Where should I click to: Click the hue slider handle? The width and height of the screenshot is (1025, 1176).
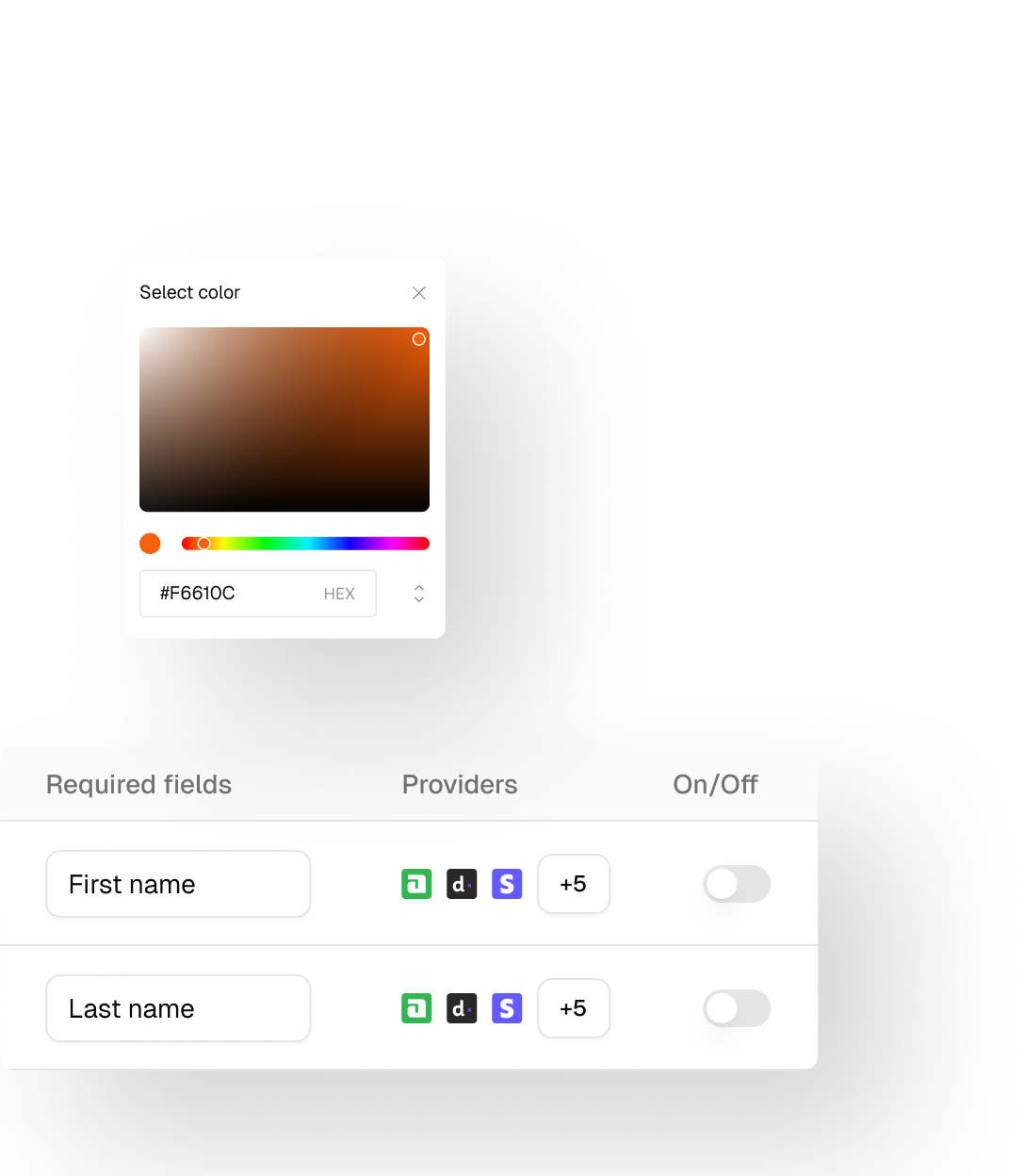(x=203, y=544)
